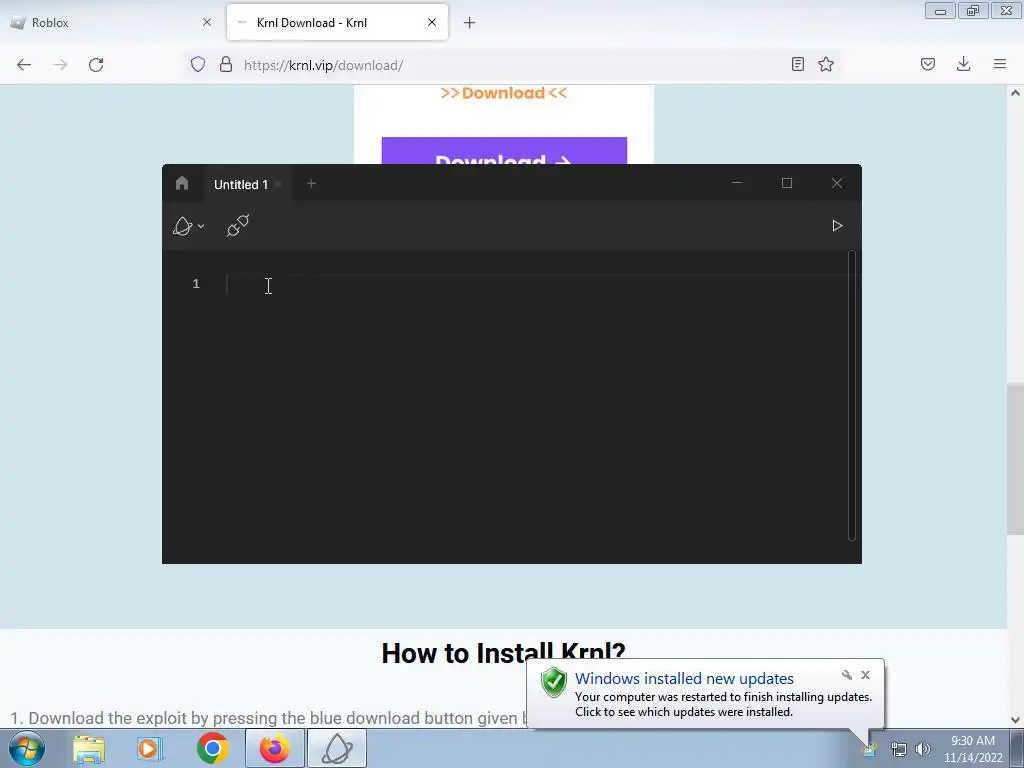Screen dimensions: 1024x768
Task: Select the Krnl Download - Krnl browser tab
Action: pos(337,23)
